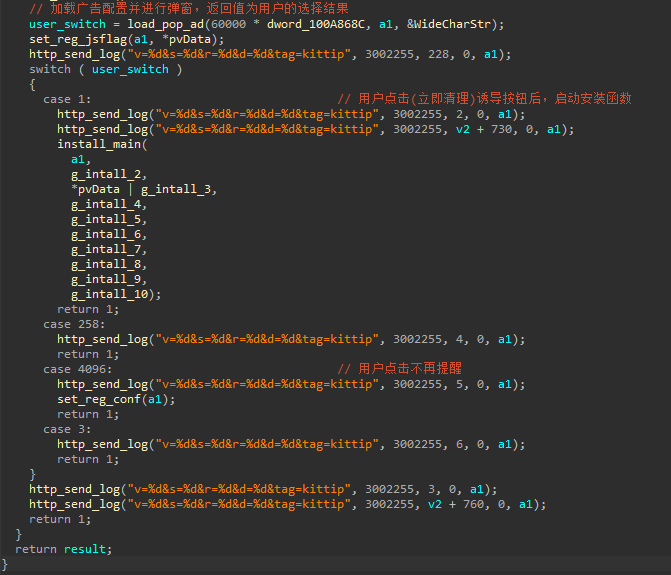Screen dimensions: 671x575
Task: Select the 60000 constant
Action: 229,24
